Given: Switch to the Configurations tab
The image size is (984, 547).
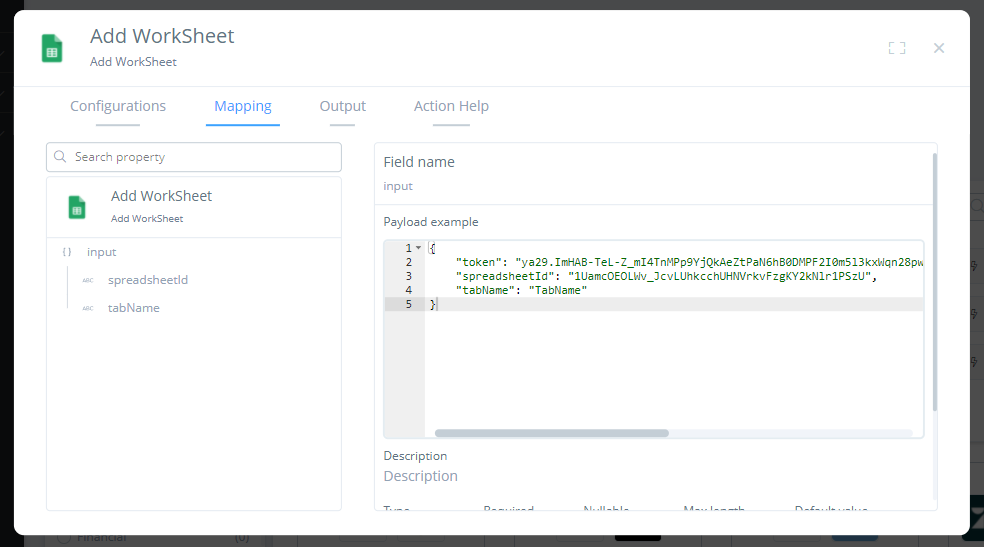Looking at the screenshot, I should [x=118, y=106].
